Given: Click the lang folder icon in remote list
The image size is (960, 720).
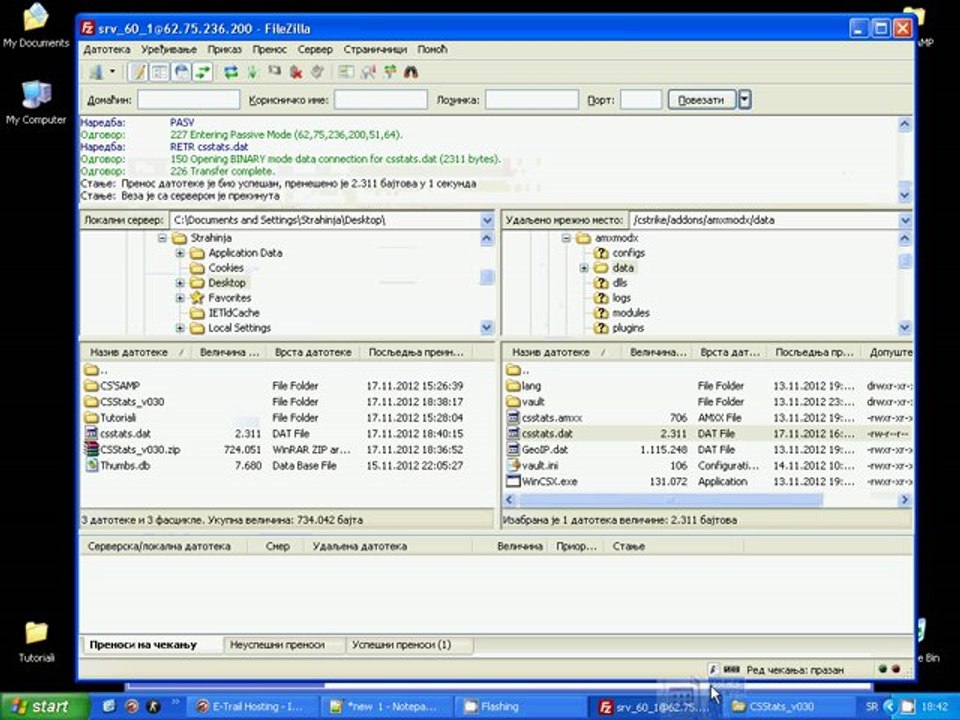Looking at the screenshot, I should 513,386.
